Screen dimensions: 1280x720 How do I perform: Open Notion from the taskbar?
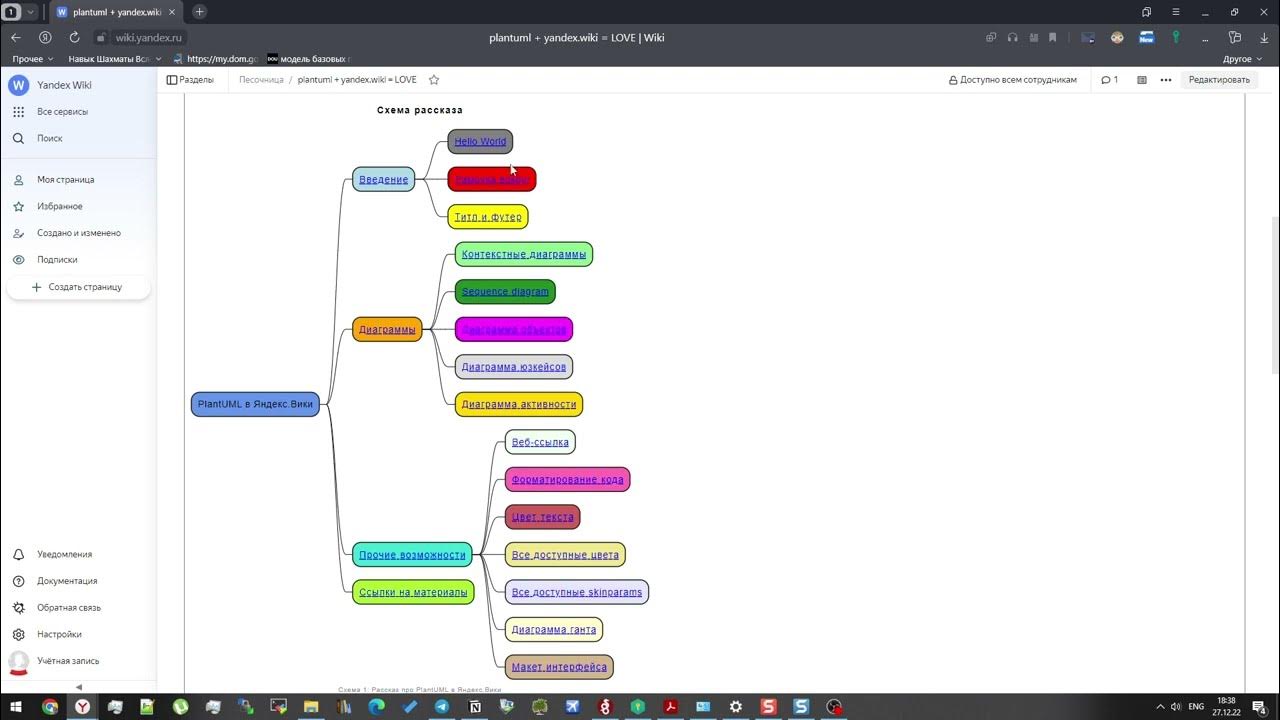pyautogui.click(x=474, y=707)
